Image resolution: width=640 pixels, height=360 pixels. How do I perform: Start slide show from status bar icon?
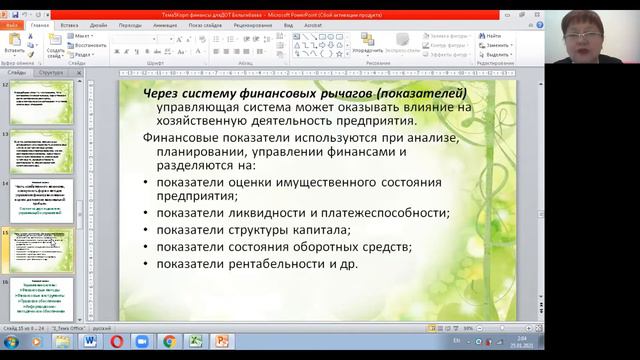456,328
